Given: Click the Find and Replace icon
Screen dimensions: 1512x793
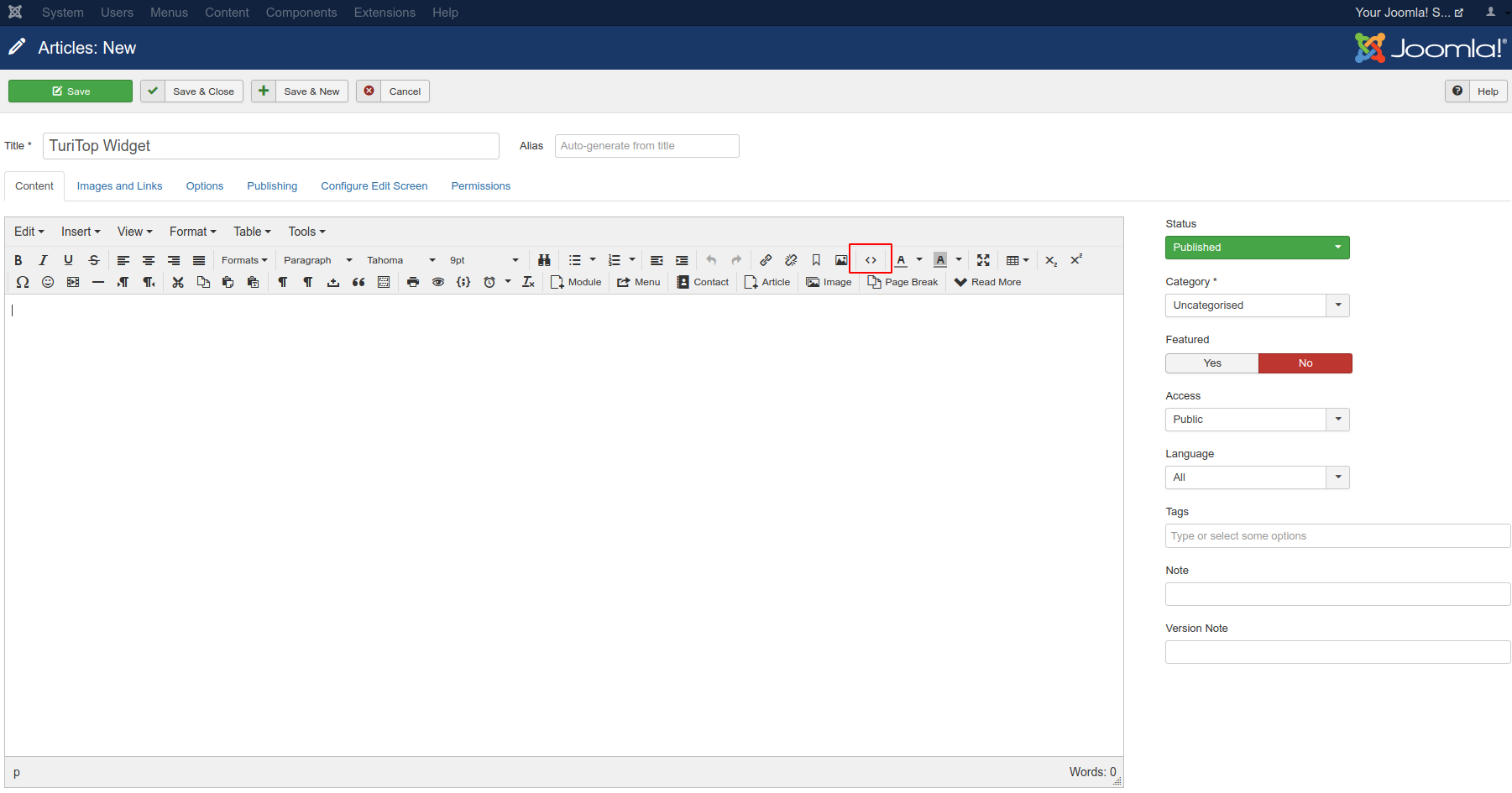Looking at the screenshot, I should click(544, 259).
